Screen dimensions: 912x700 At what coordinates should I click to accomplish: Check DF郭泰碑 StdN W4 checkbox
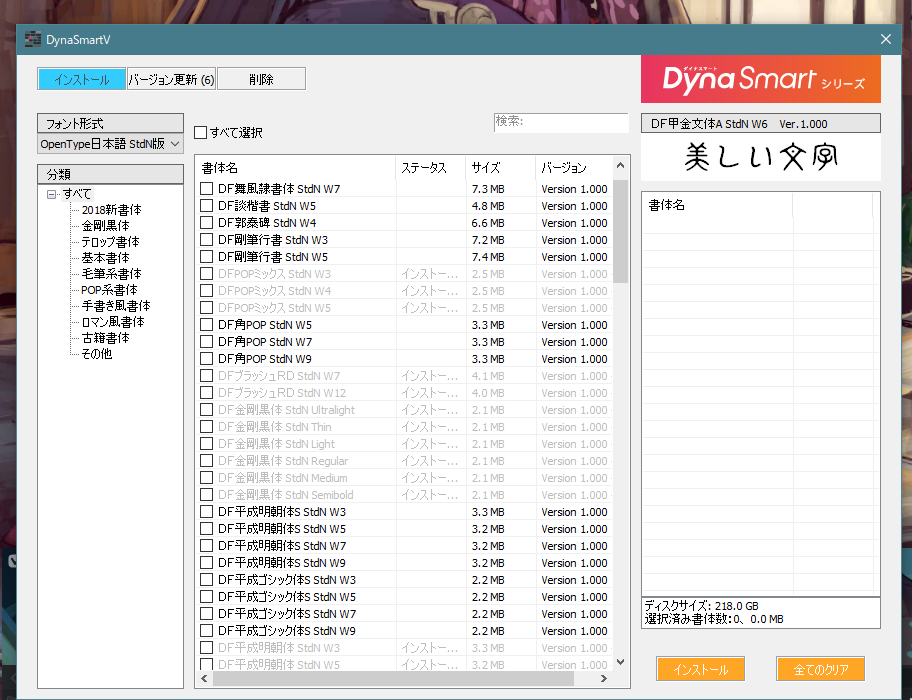click(206, 223)
